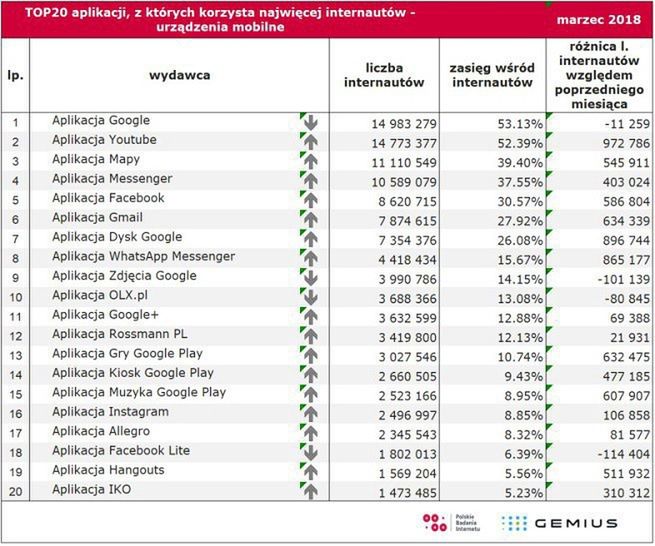Image resolution: width=655 pixels, height=546 pixels.
Task: Select the 'Aplikacja Hangouts' row name
Action: 108,470
